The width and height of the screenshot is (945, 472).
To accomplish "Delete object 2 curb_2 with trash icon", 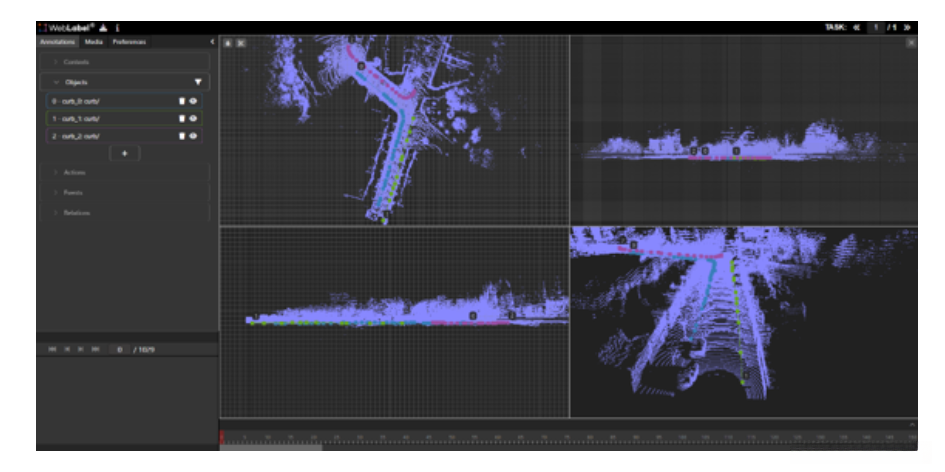I will point(182,136).
